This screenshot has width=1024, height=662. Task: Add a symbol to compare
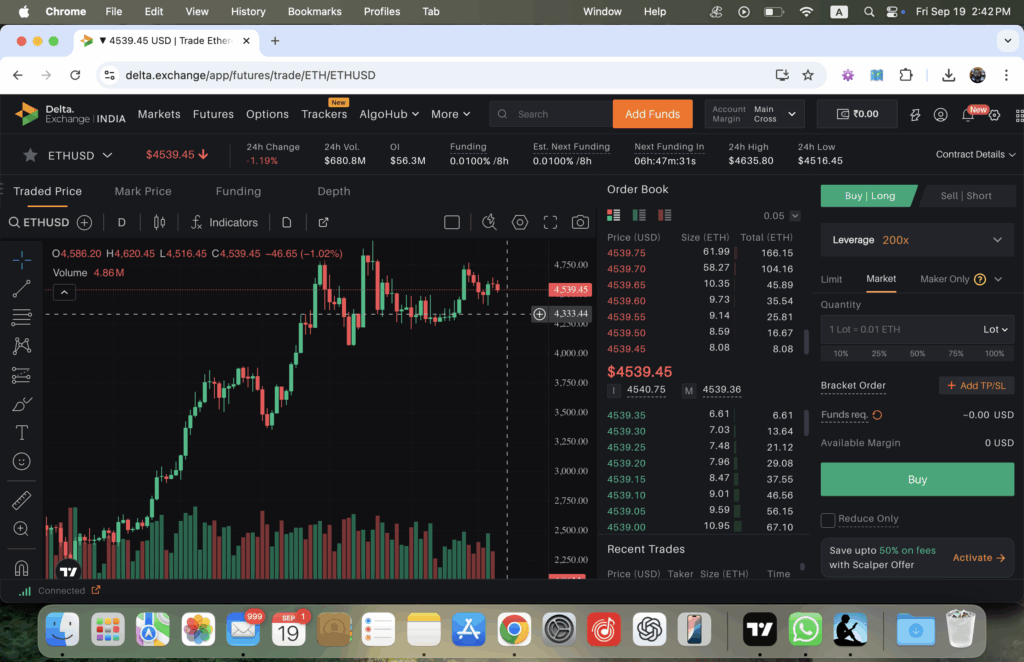84,223
